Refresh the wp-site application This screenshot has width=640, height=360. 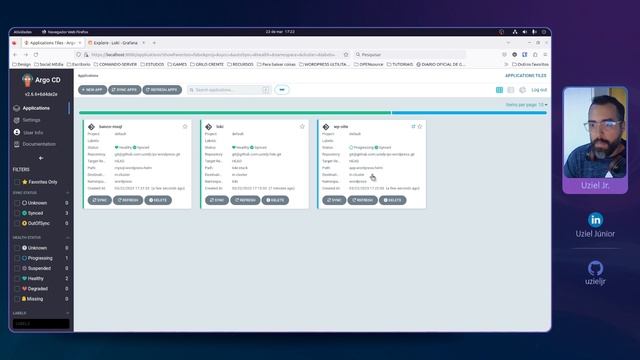click(362, 200)
